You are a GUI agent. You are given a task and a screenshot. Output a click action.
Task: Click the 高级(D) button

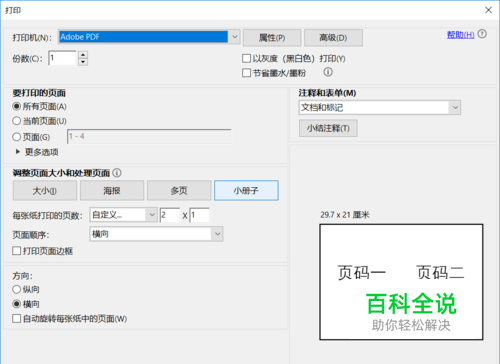coord(333,38)
